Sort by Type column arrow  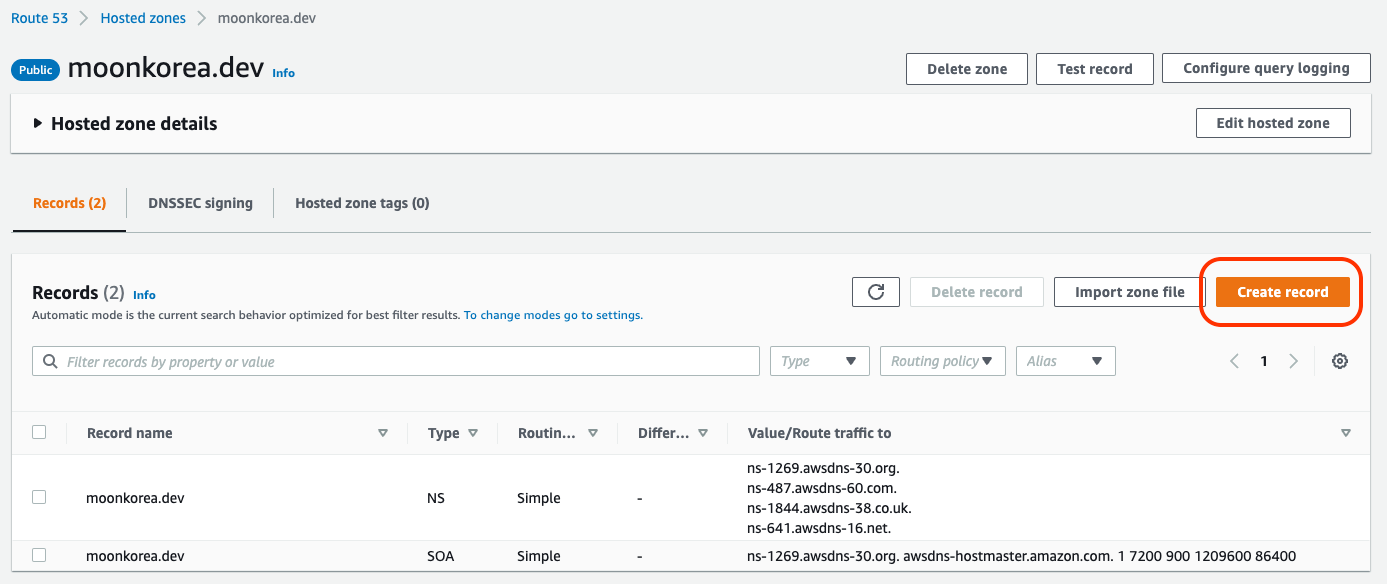coord(473,433)
